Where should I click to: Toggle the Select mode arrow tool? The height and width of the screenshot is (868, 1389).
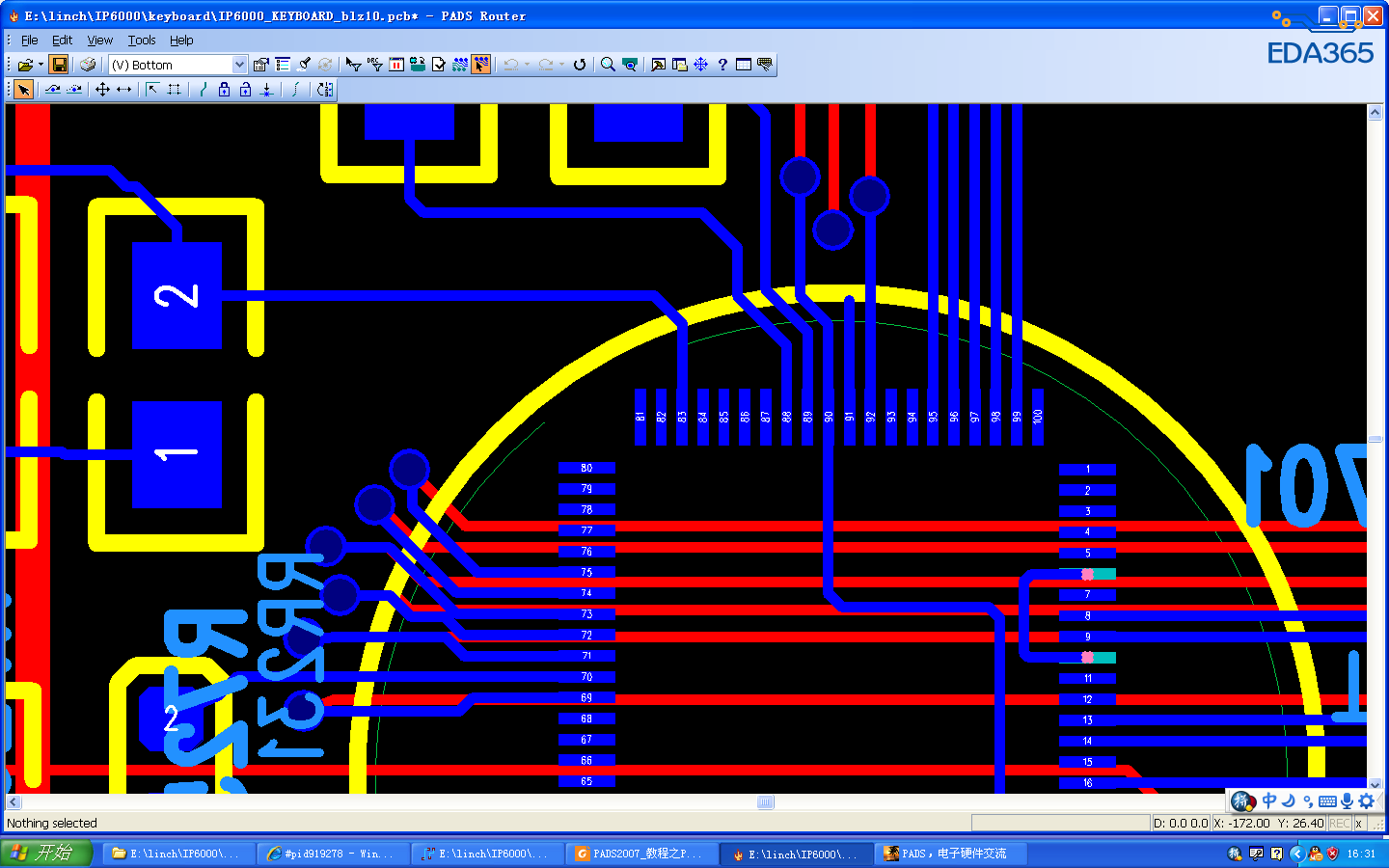click(x=23, y=90)
